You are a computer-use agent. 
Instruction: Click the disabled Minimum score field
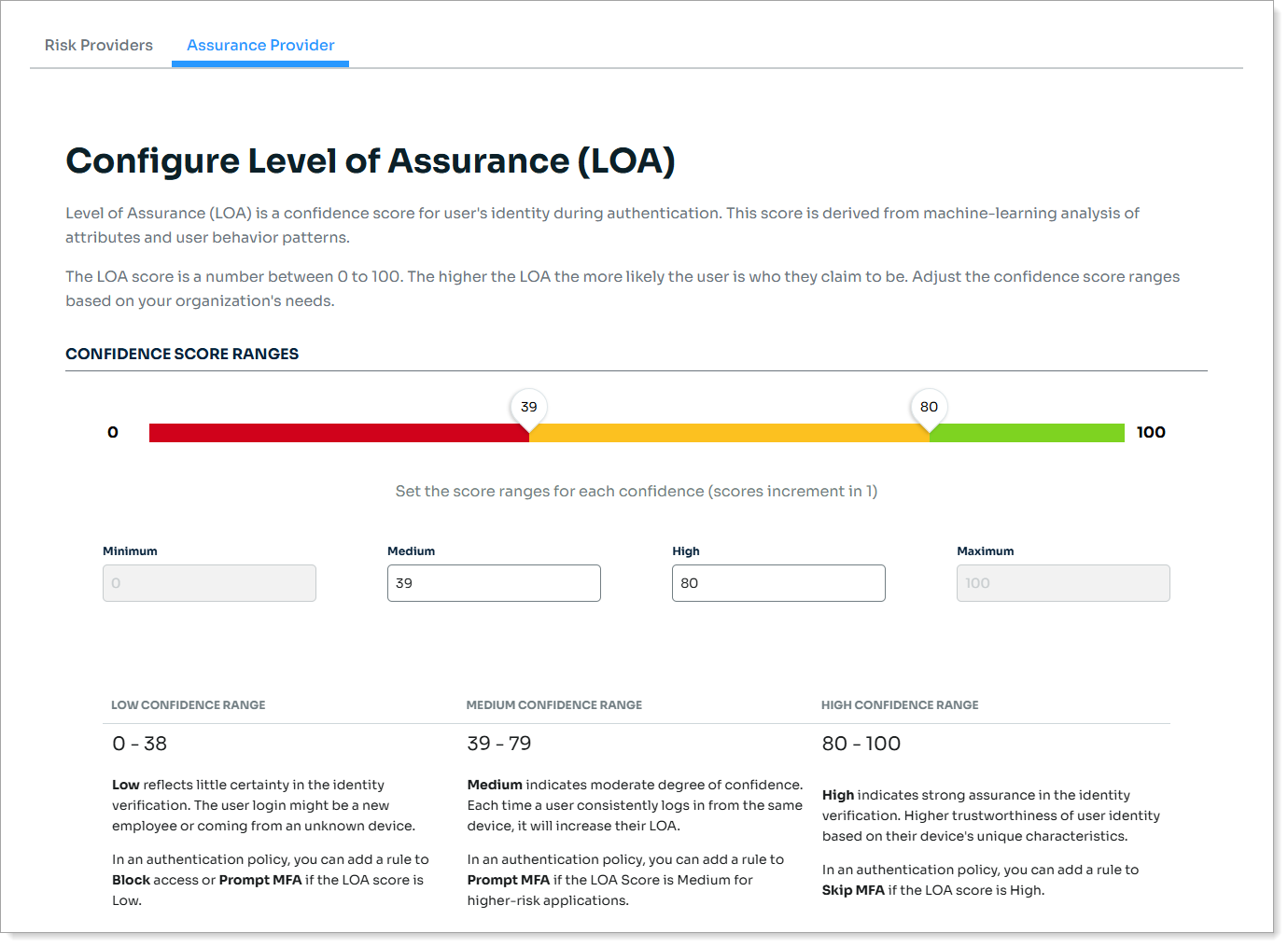click(x=209, y=583)
